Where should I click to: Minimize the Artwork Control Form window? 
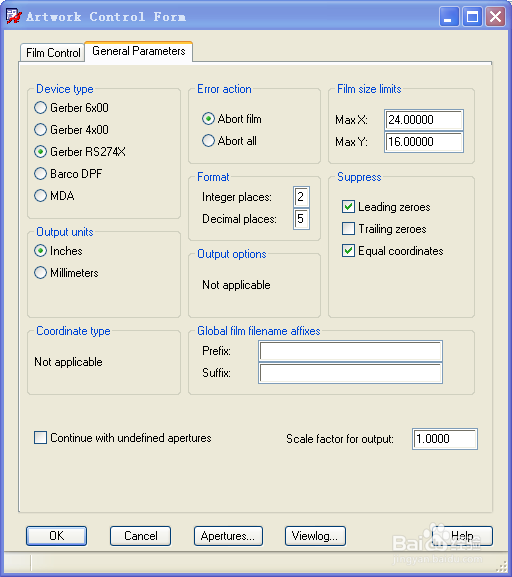449,17
